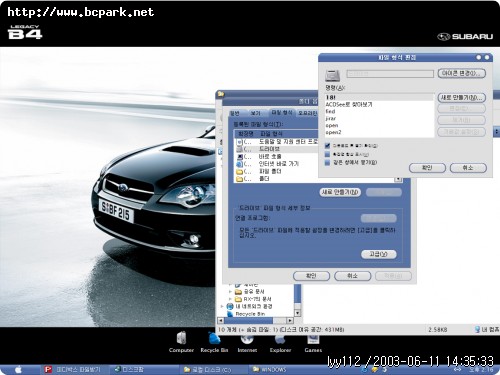Screen dimensions: 500x375
Task: Expand the 내 네트워크 환경 tree node
Action: click(222, 306)
